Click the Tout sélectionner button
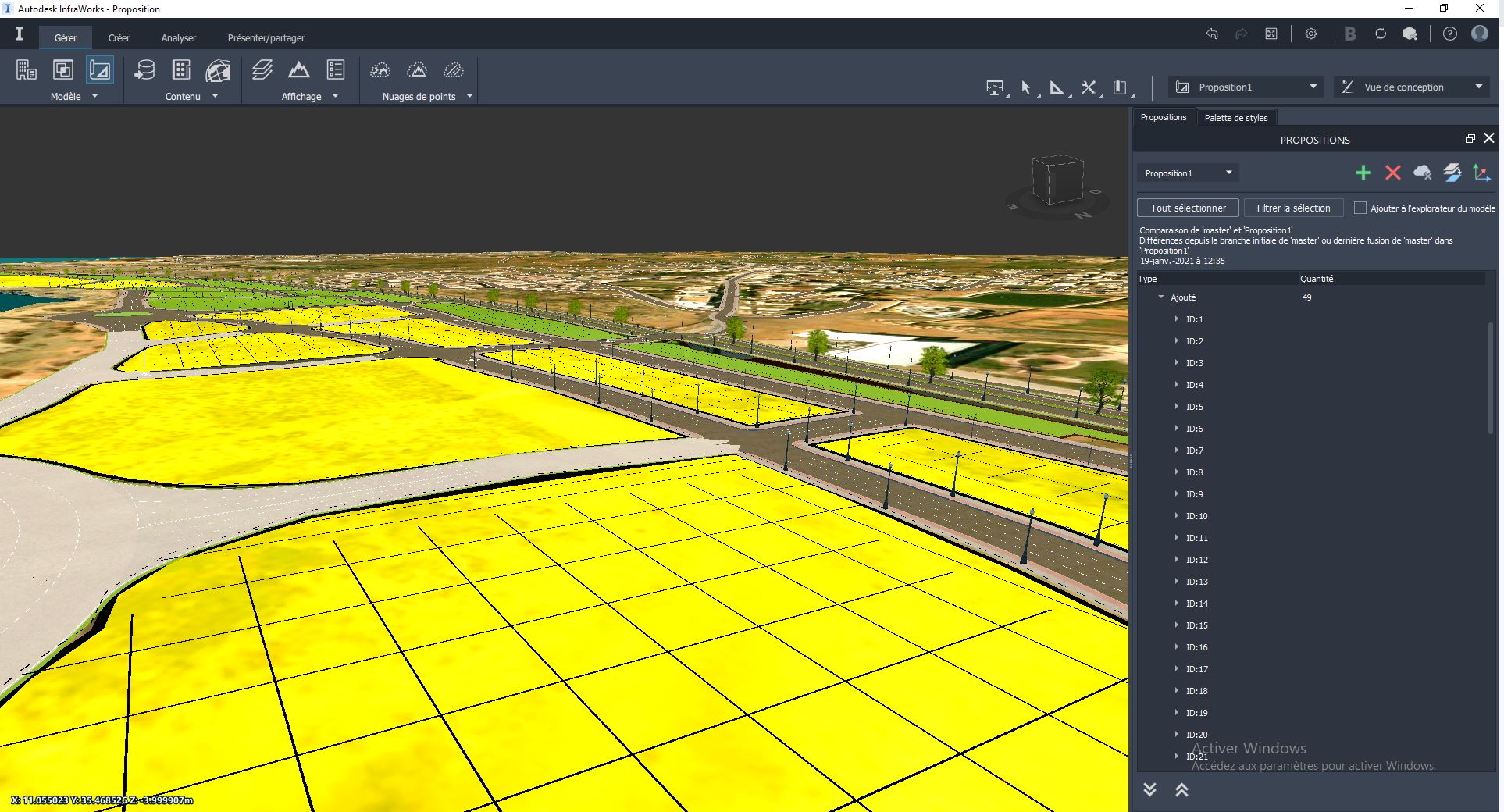The width and height of the screenshot is (1504, 812). 1188,208
